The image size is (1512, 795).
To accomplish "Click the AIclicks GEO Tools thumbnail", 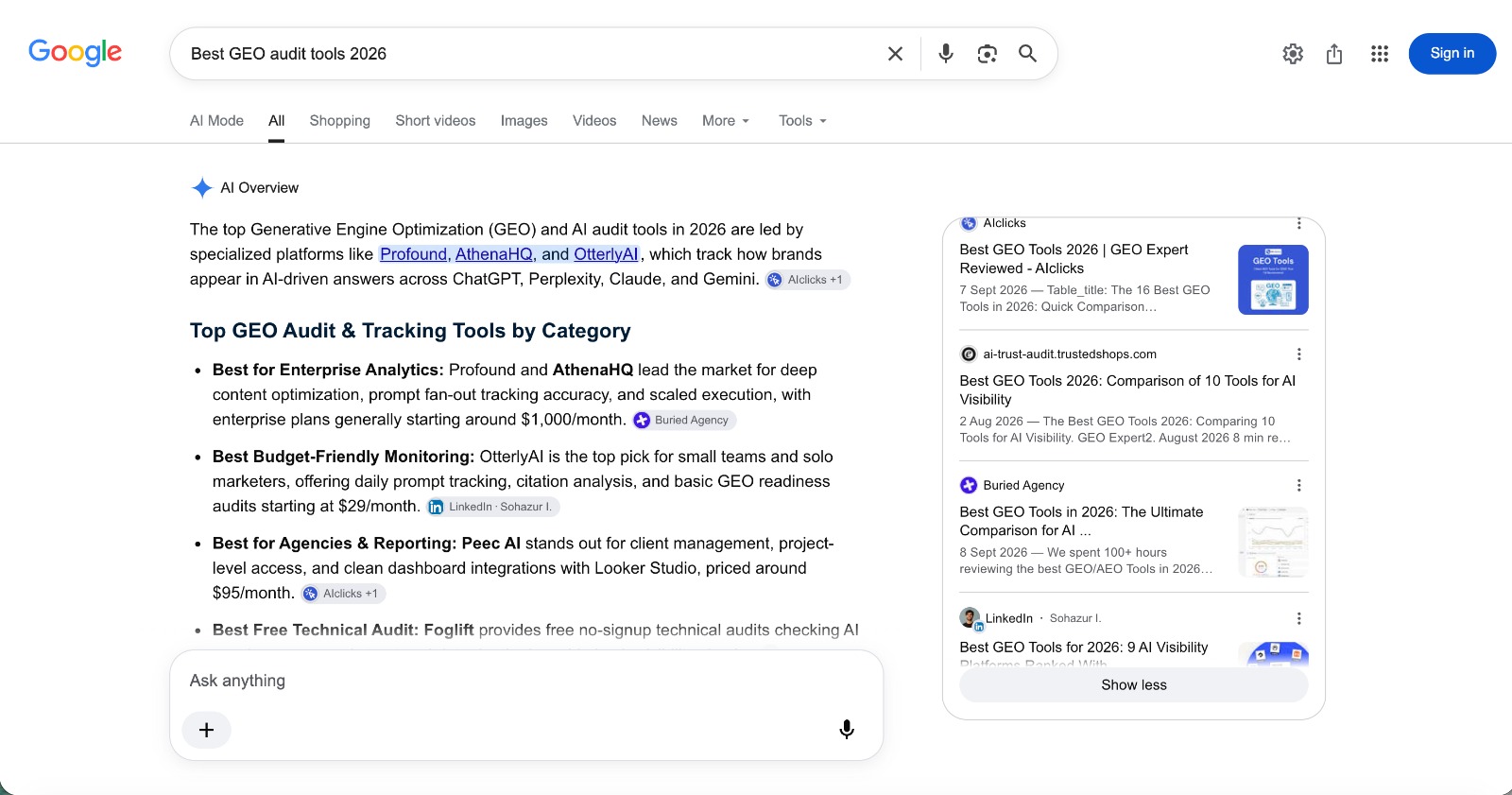I will pos(1273,280).
